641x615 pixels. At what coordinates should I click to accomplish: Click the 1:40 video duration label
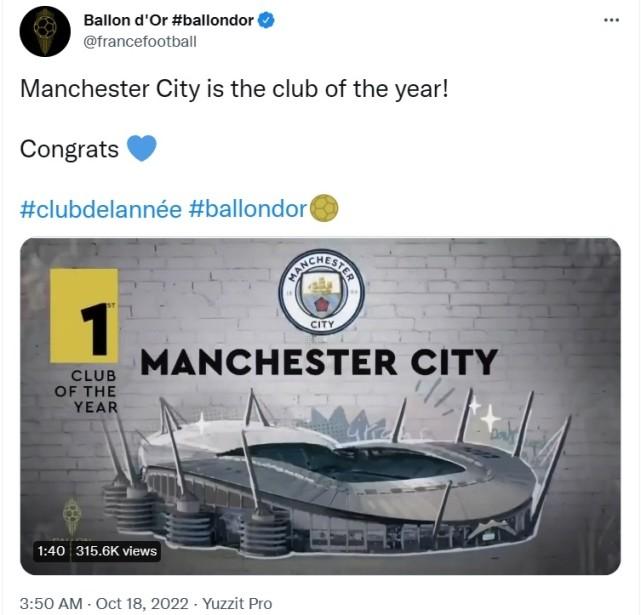tap(49, 551)
